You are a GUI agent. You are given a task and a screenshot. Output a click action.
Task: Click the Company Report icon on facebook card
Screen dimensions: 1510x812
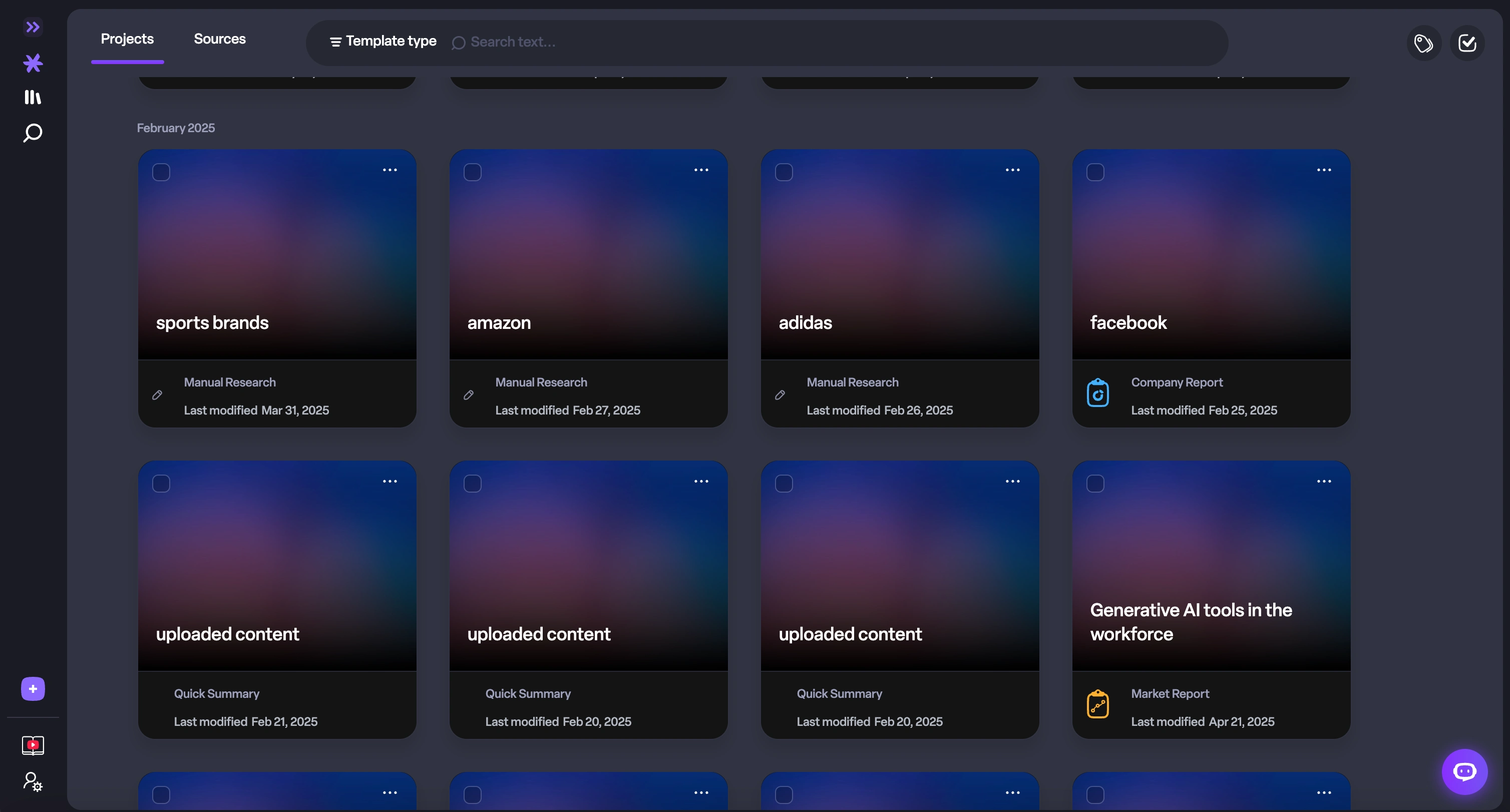click(x=1098, y=393)
